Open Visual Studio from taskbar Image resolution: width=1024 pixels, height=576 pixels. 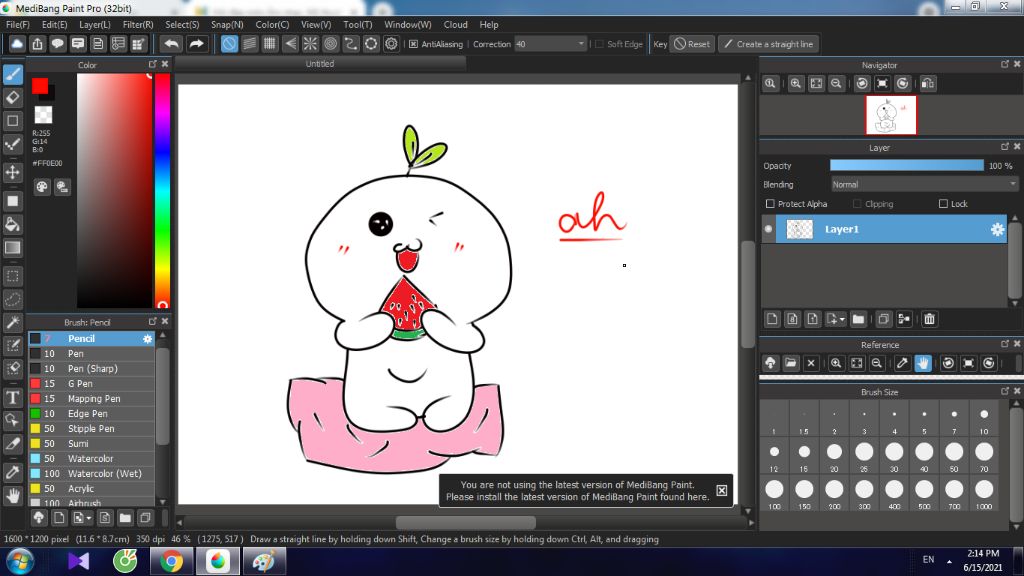click(78, 562)
